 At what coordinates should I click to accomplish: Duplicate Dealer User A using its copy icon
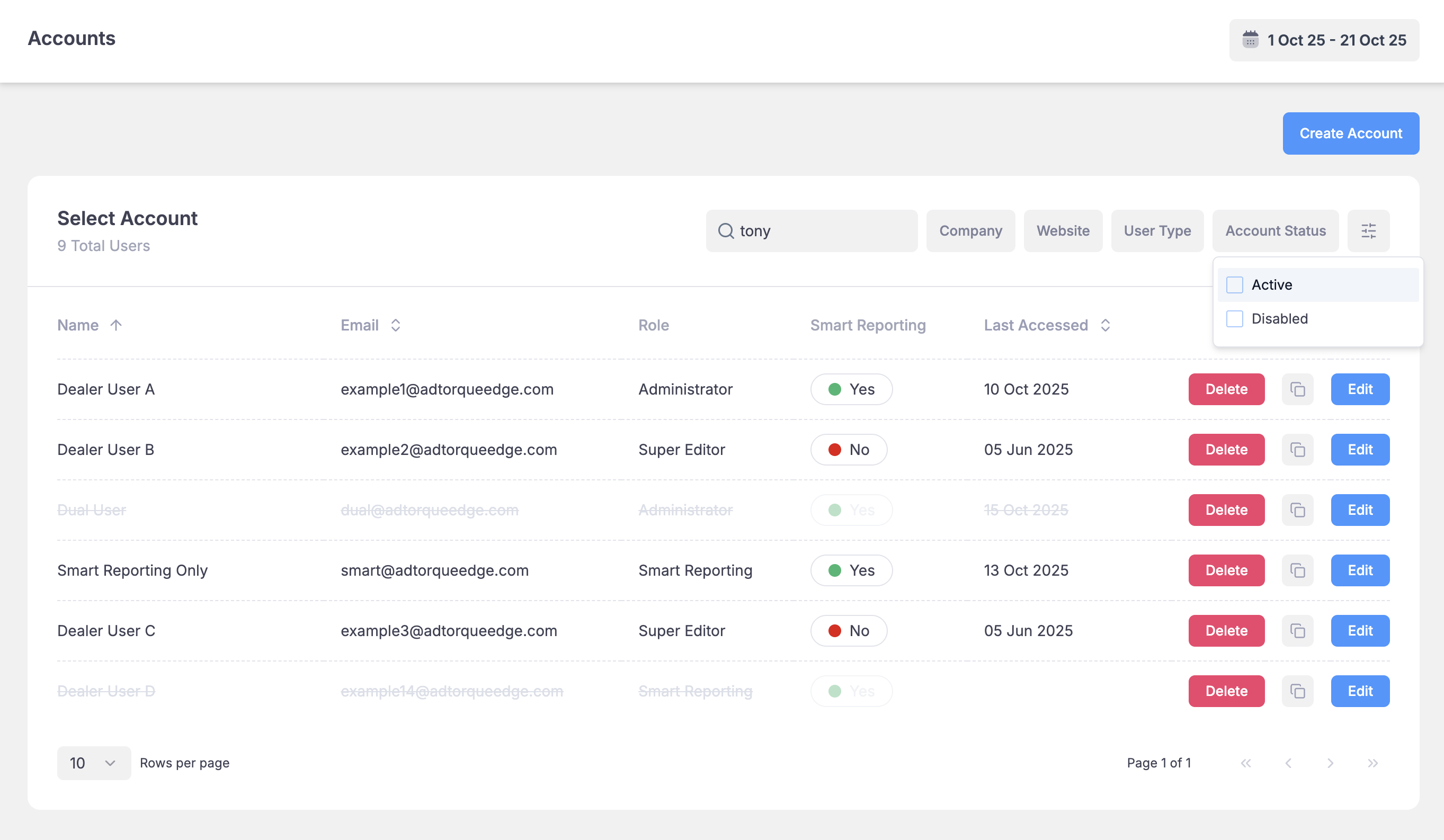click(1297, 389)
